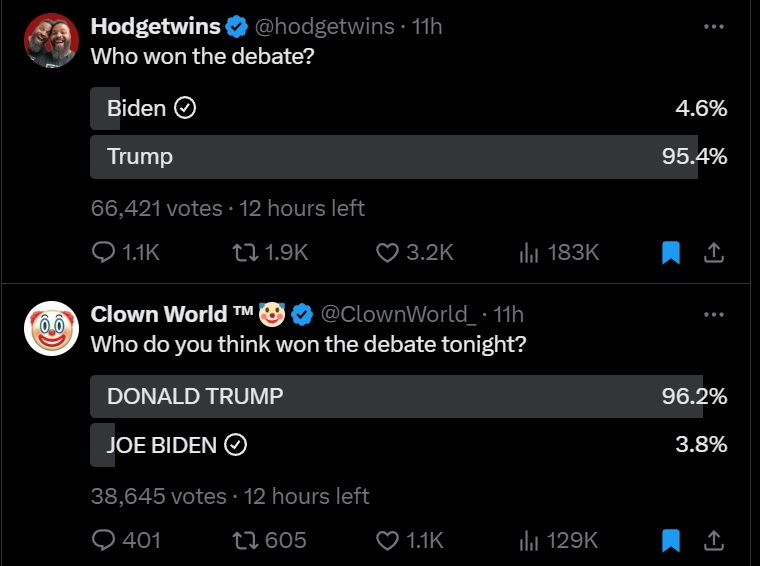Screen dimensions: 760x566
Task: Reply to the Hodgetwins poll tweet
Action: pyautogui.click(x=104, y=253)
